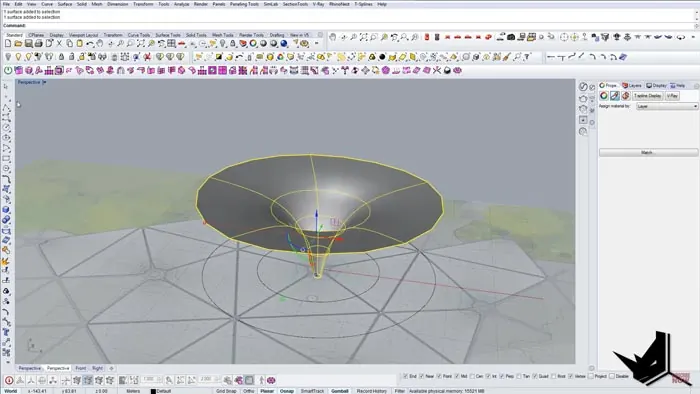700x394 pixels.
Task: Toggle Gumball in status bar
Action: (x=340, y=391)
